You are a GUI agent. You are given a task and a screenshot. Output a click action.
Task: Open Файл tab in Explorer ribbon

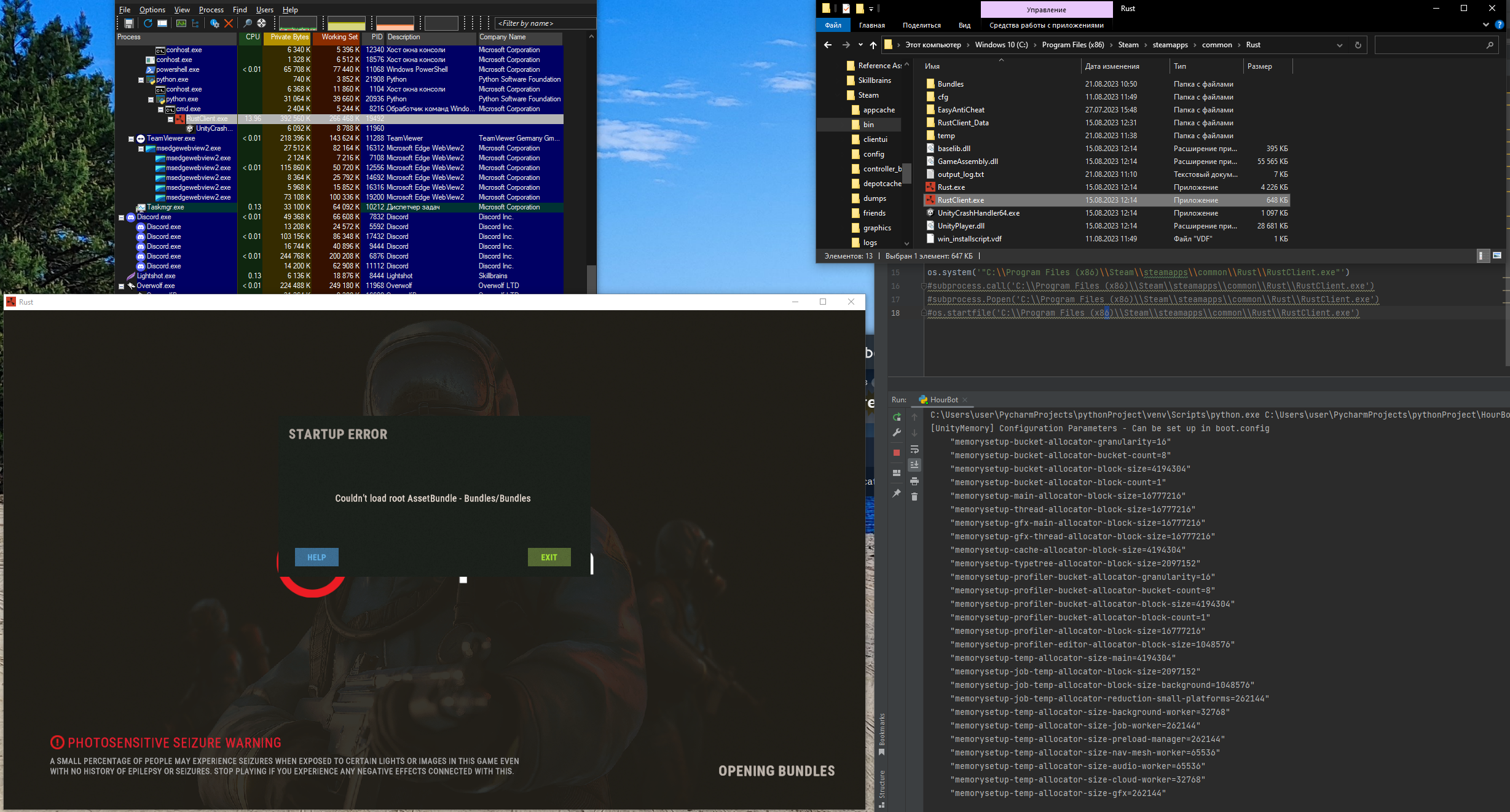pyautogui.click(x=833, y=25)
